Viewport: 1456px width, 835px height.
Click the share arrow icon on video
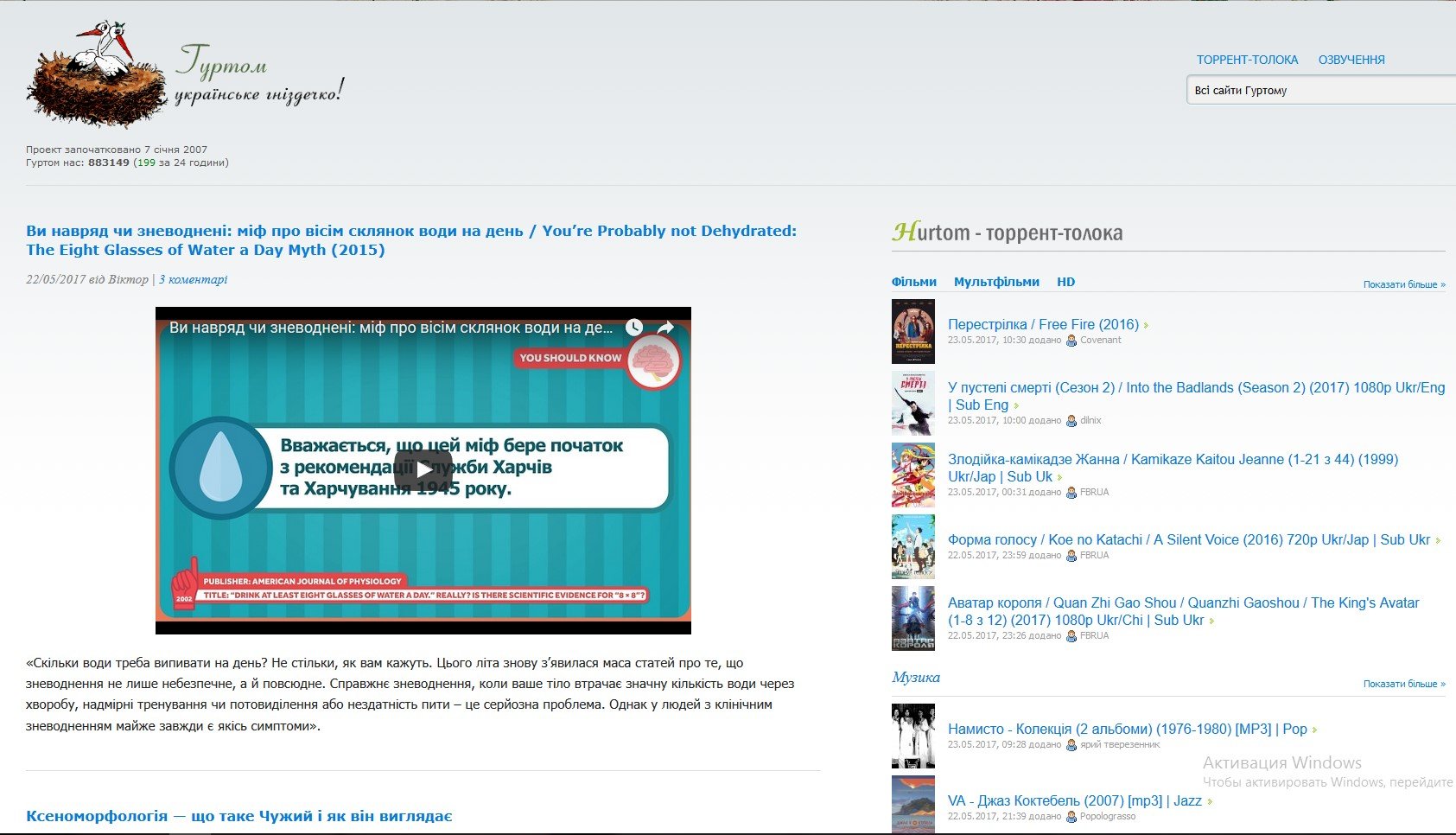click(665, 328)
